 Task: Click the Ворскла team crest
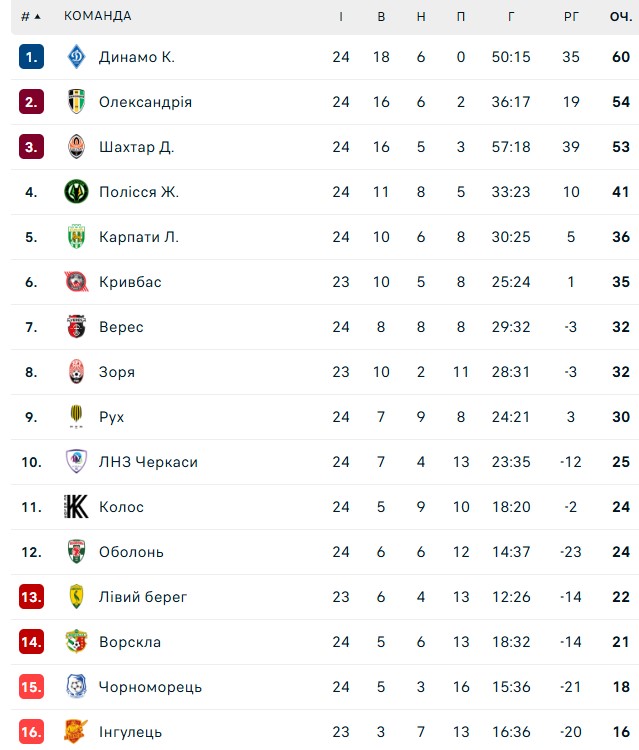(x=76, y=641)
